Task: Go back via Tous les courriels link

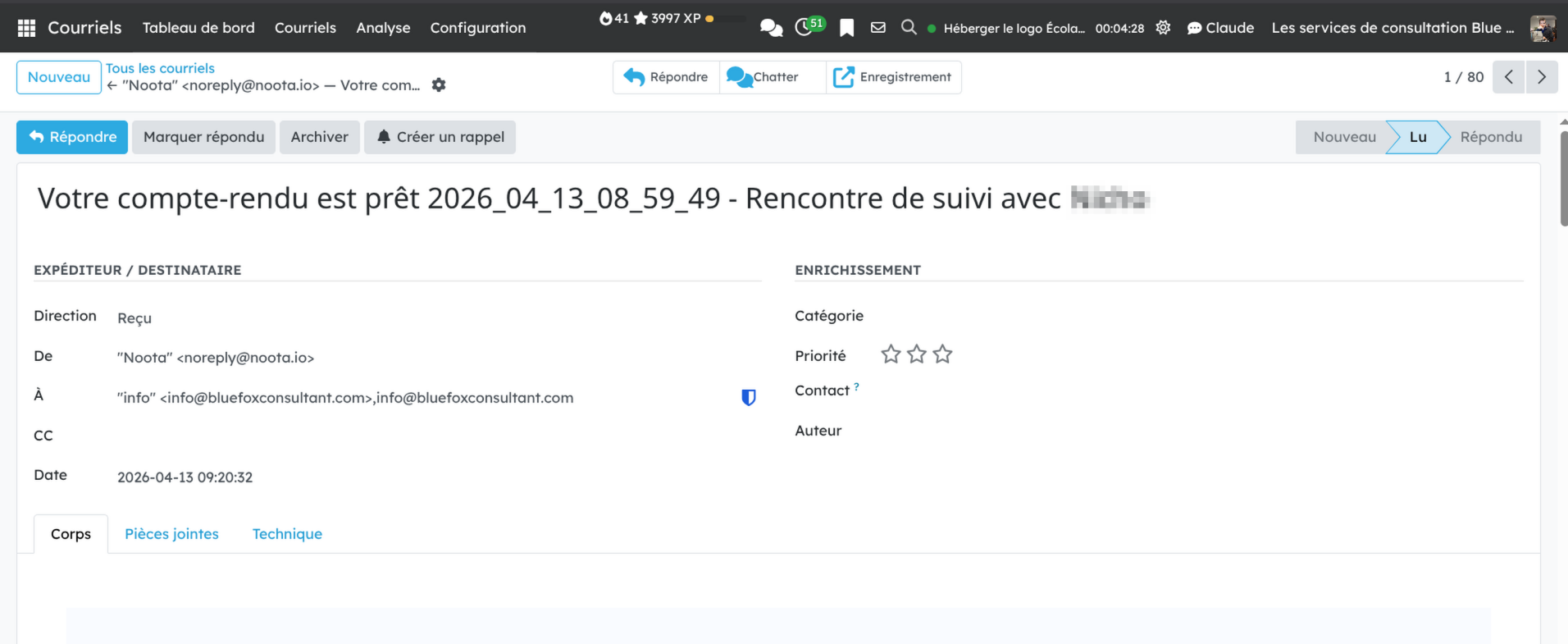Action: click(x=160, y=68)
